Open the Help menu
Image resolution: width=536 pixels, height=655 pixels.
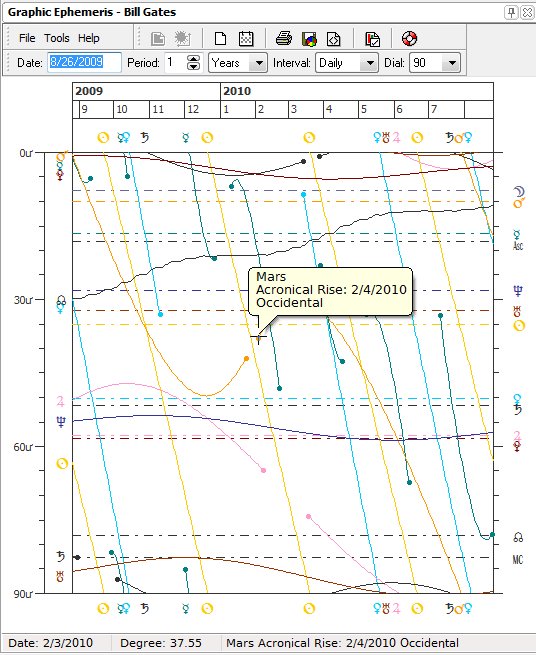[89, 38]
